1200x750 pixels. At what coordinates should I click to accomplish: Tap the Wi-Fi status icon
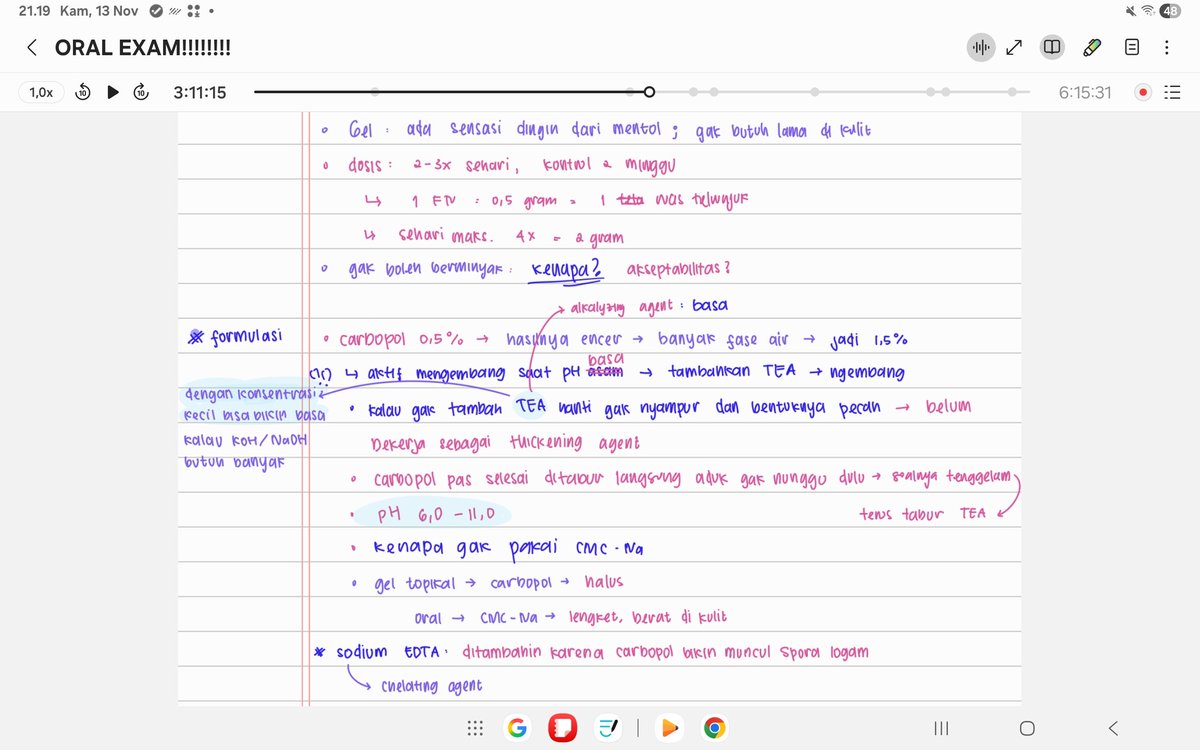tap(1147, 11)
